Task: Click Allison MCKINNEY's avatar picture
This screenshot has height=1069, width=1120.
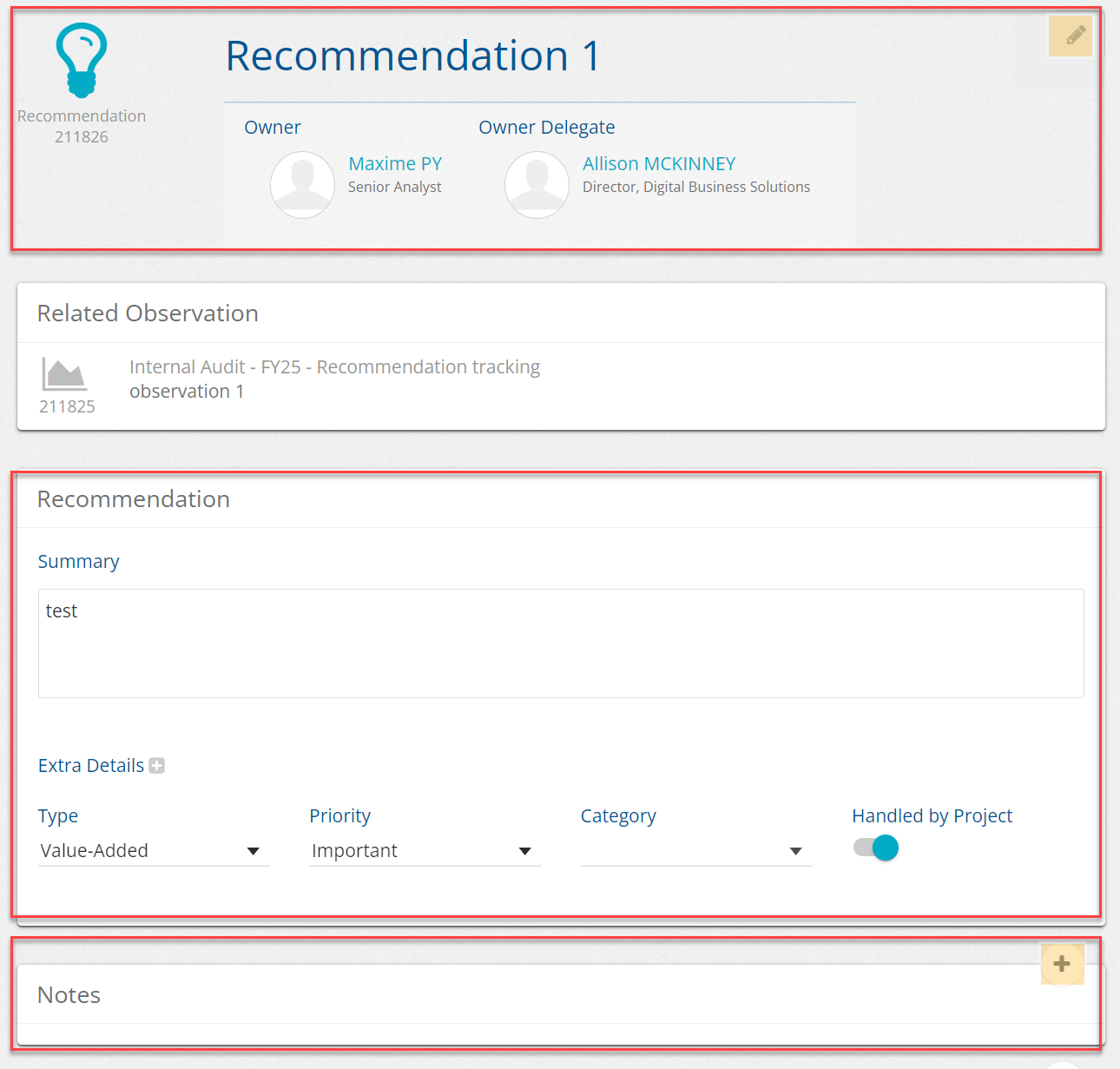Action: pyautogui.click(x=537, y=184)
